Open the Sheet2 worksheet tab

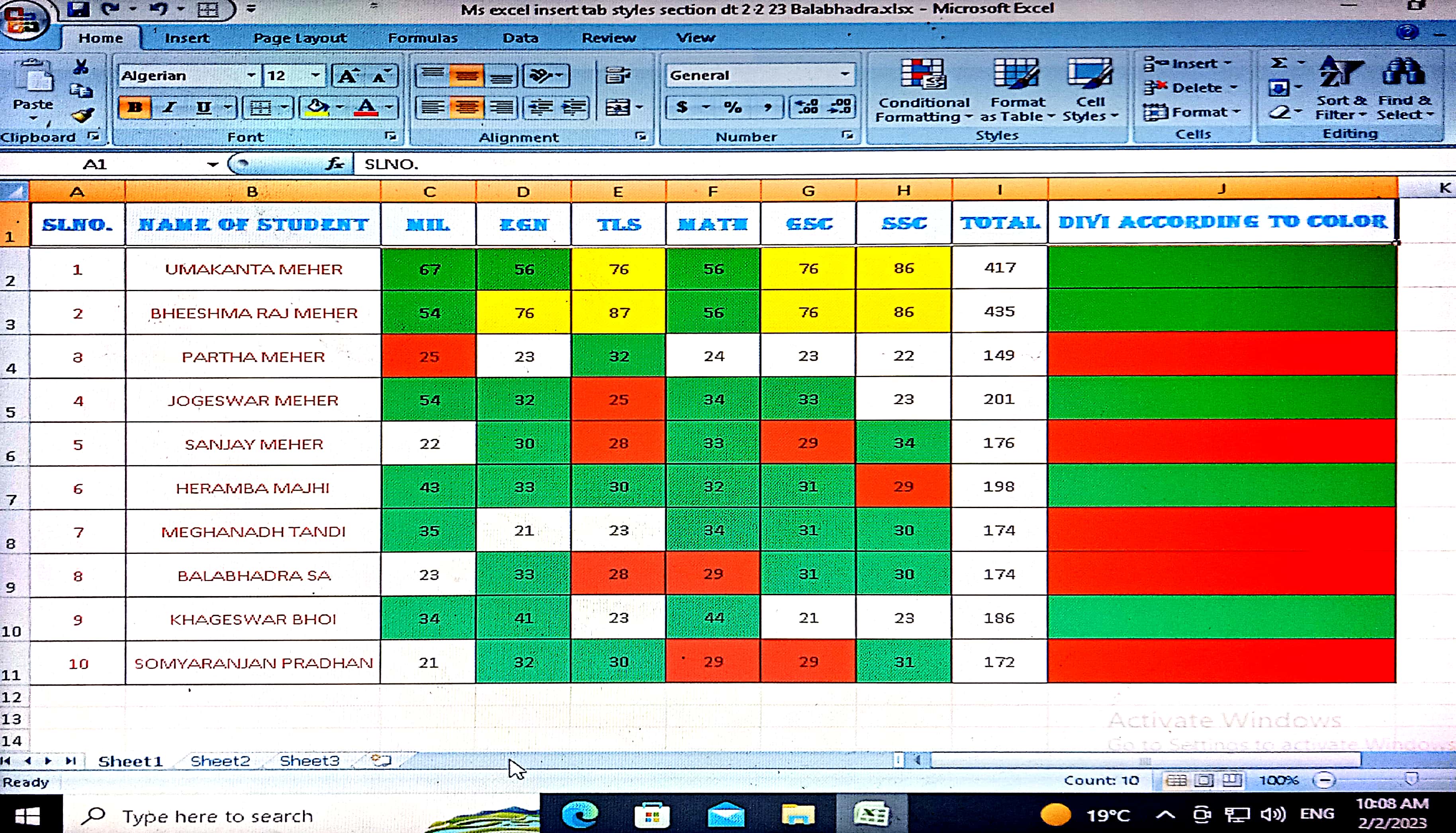tap(220, 761)
